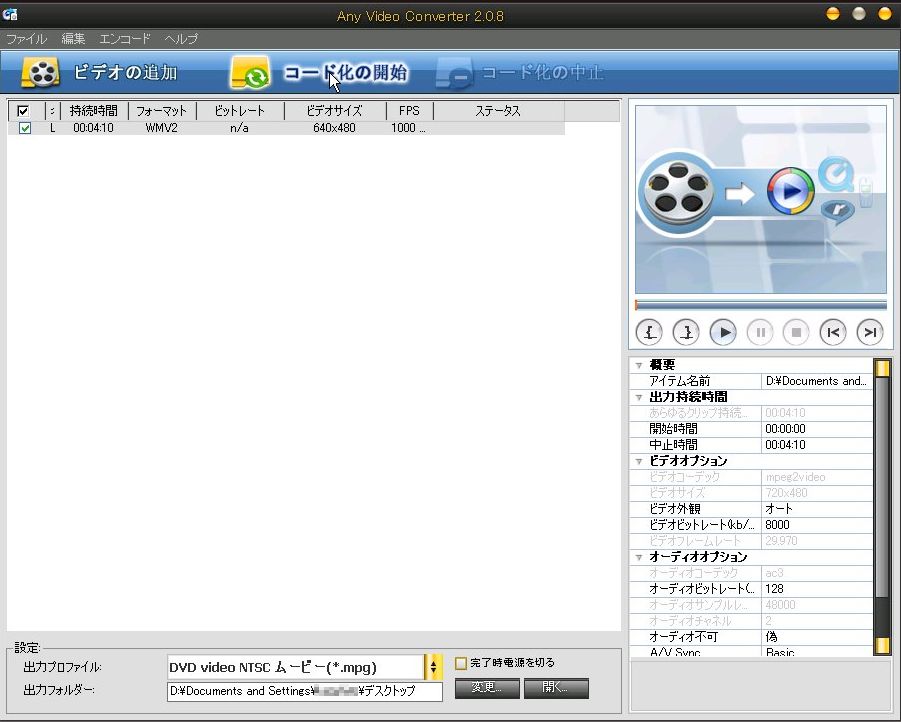Click the properties scrollbar up arrow
The image size is (901, 722).
[x=881, y=367]
